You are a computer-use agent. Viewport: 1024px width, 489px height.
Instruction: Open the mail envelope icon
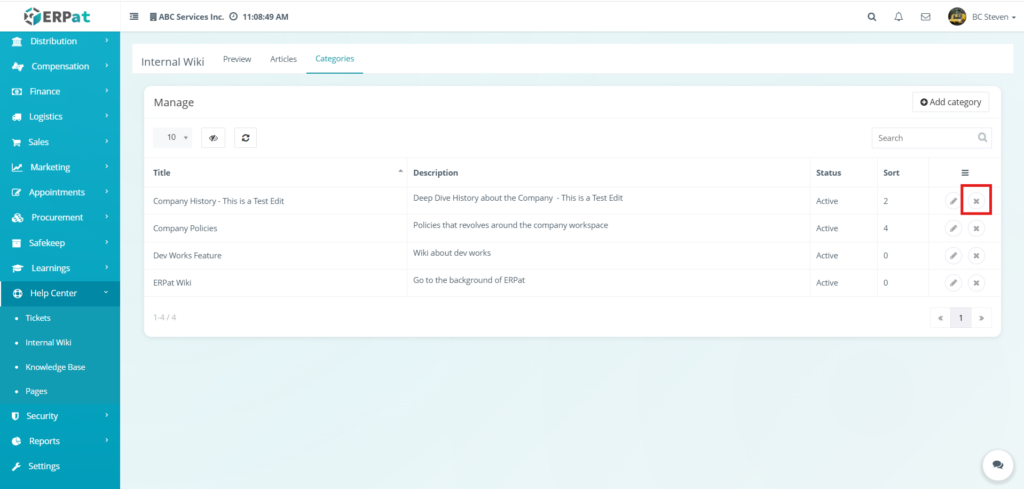925,17
